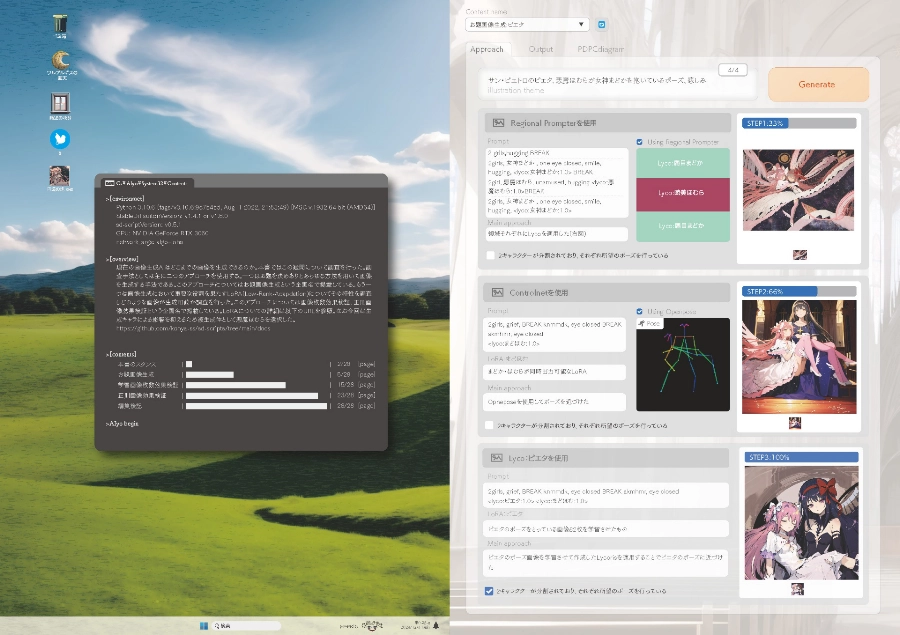This screenshot has height=635, width=900.
Task: Select the small gallery thumbnail under STEP1 image
Action: (800, 255)
